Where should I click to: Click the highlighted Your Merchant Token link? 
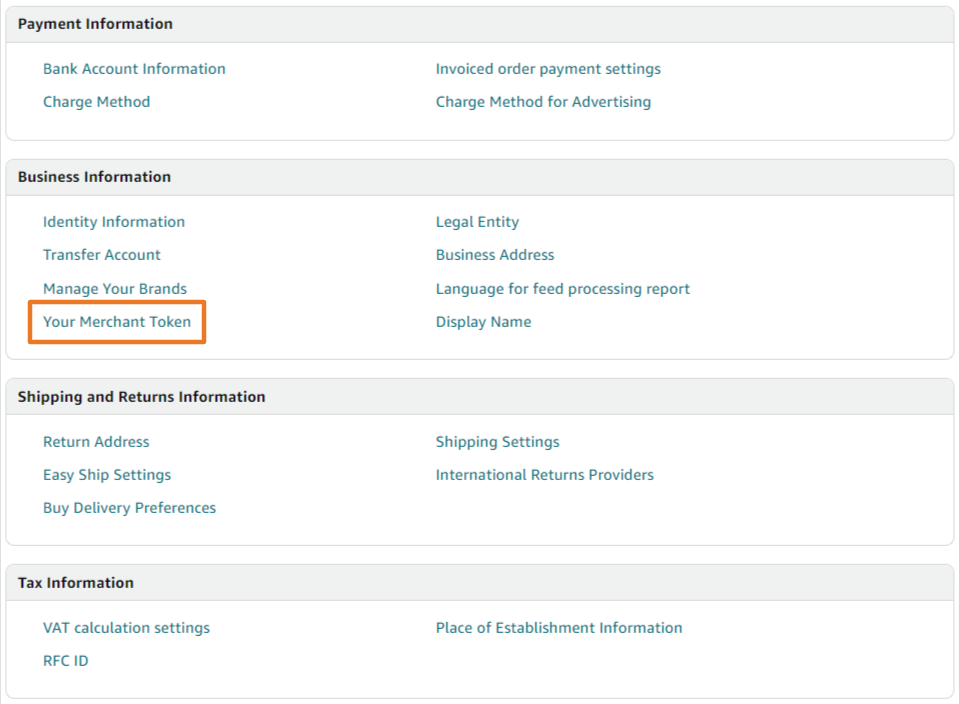click(117, 322)
